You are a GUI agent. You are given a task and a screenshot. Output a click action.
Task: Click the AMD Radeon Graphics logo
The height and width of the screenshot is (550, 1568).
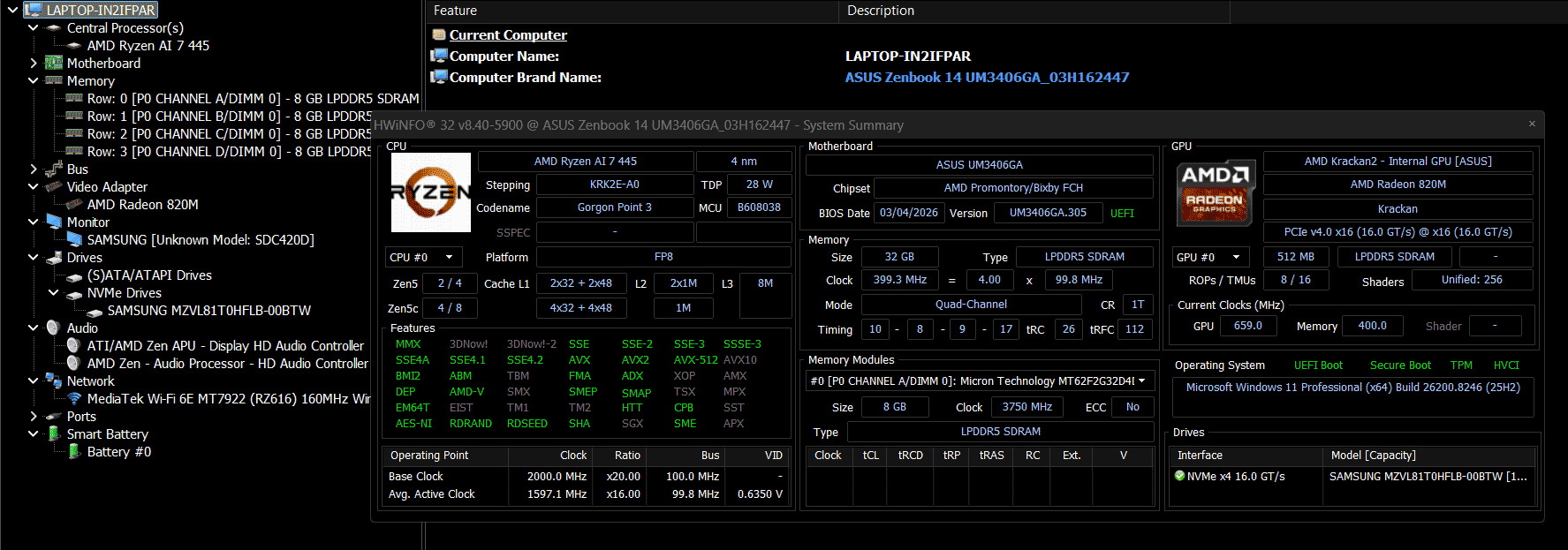(1215, 192)
